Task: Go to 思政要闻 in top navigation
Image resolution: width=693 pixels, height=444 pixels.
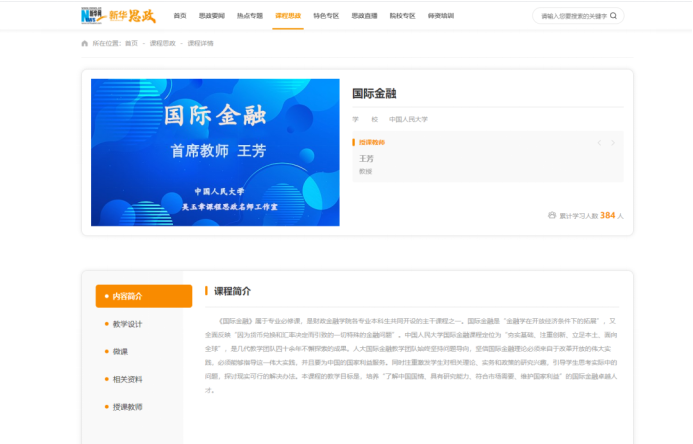Action: [x=212, y=16]
